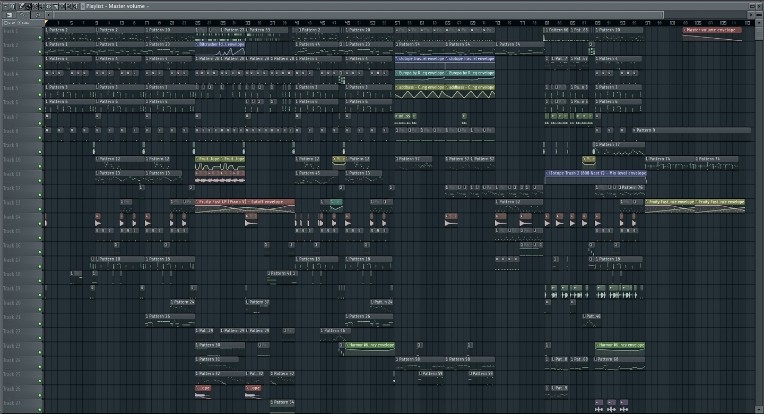Click right arrow of horizontal scrollbar
The image size is (764, 414).
point(752,15)
